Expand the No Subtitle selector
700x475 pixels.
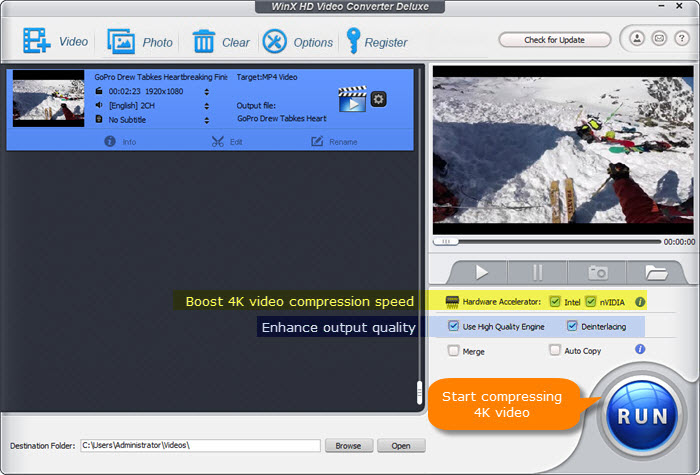tap(206, 120)
